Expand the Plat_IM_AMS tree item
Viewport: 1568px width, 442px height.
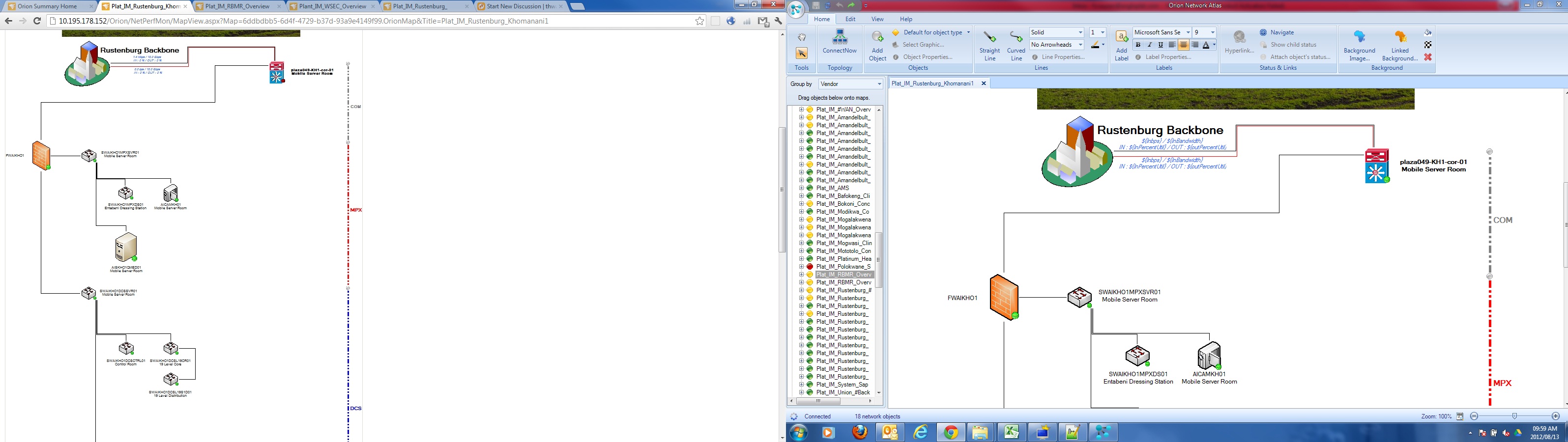802,188
